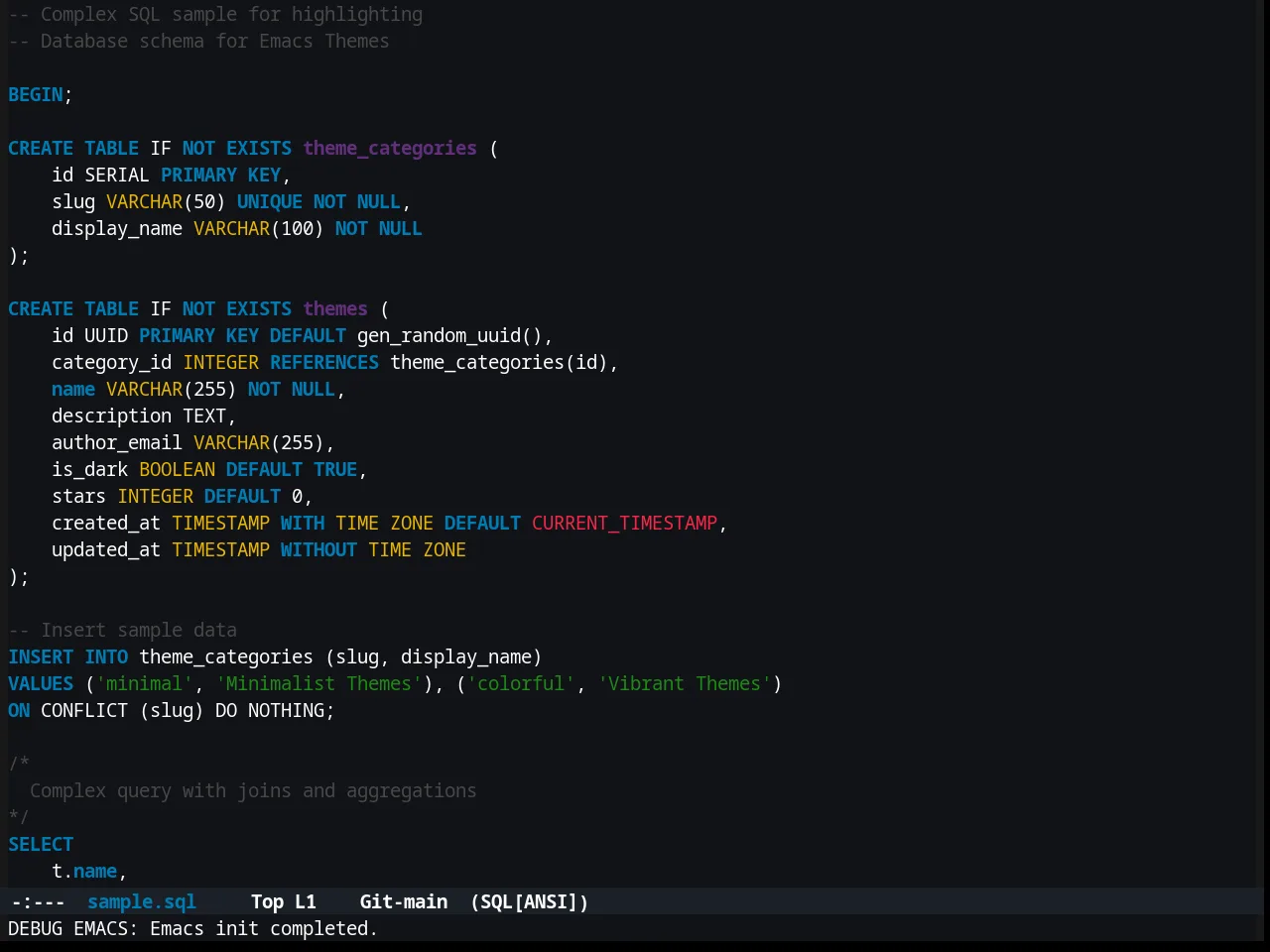This screenshot has height=952, width=1270.
Task: Click 'colorful' string literal
Action: 520,683
